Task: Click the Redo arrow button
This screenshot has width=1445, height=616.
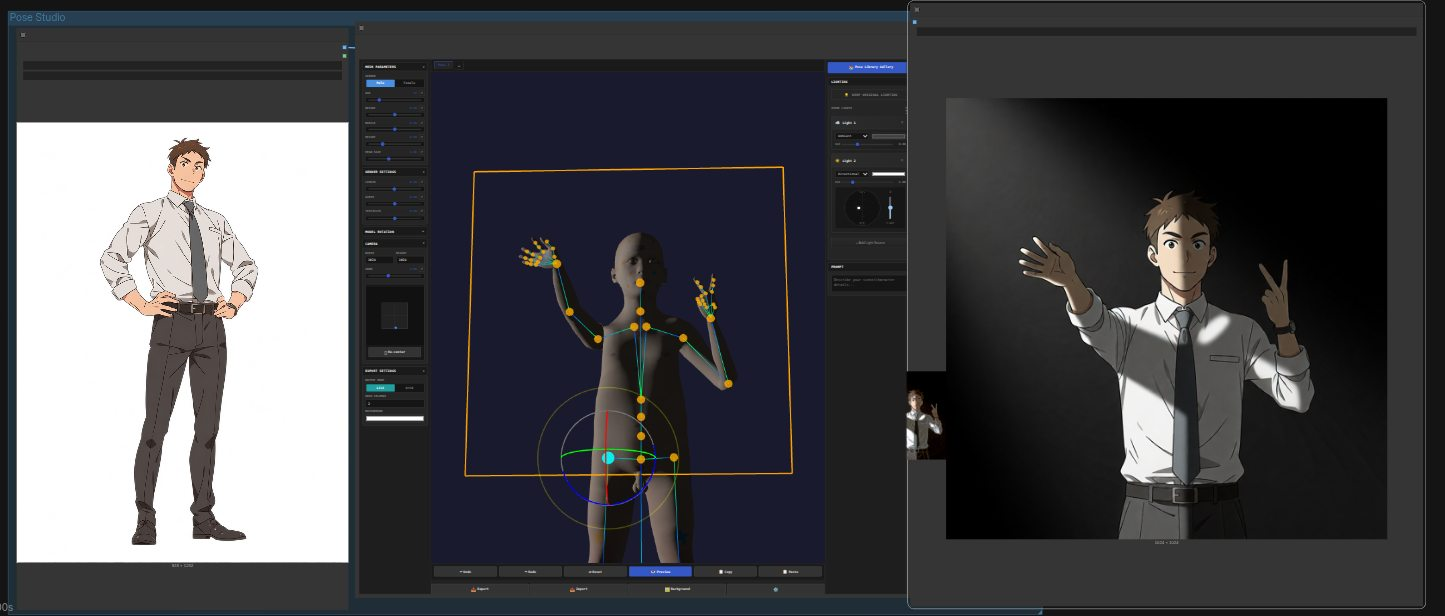Action: (x=530, y=572)
